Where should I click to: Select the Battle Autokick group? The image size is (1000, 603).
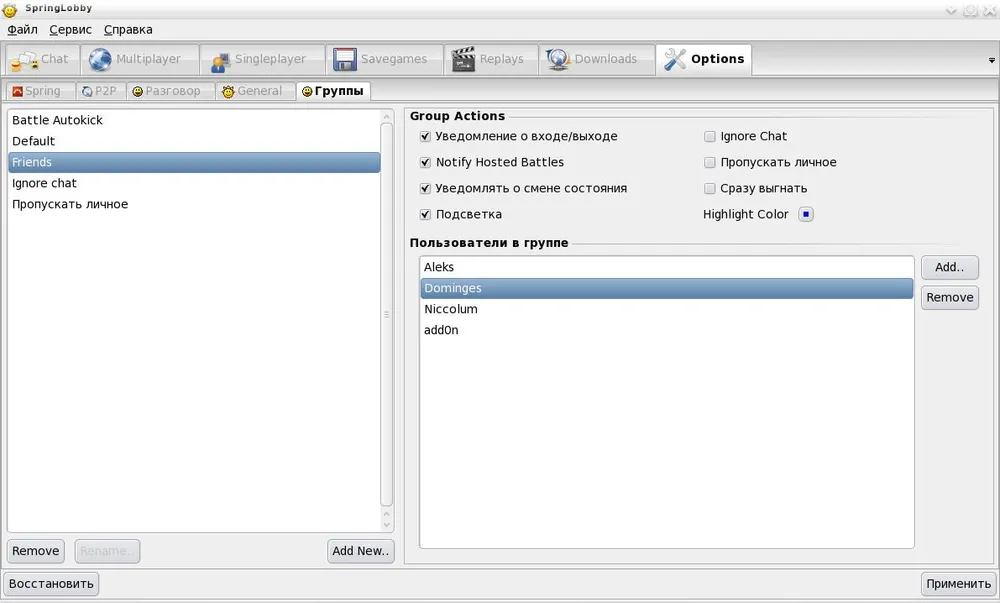pos(57,120)
